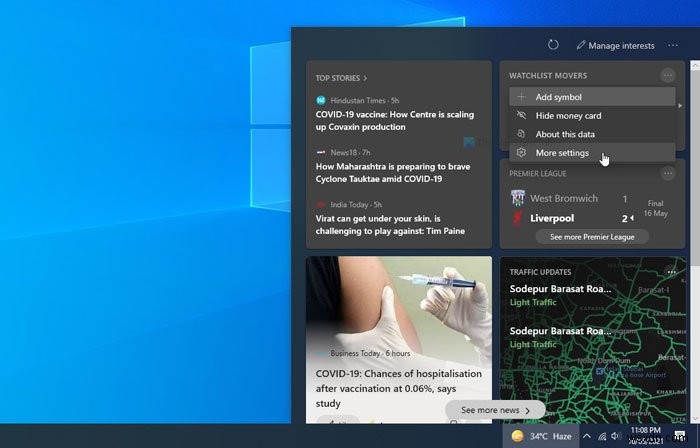The height and width of the screenshot is (448, 700).
Task: Click the Hindustan Times source logo
Action: pyautogui.click(x=321, y=100)
